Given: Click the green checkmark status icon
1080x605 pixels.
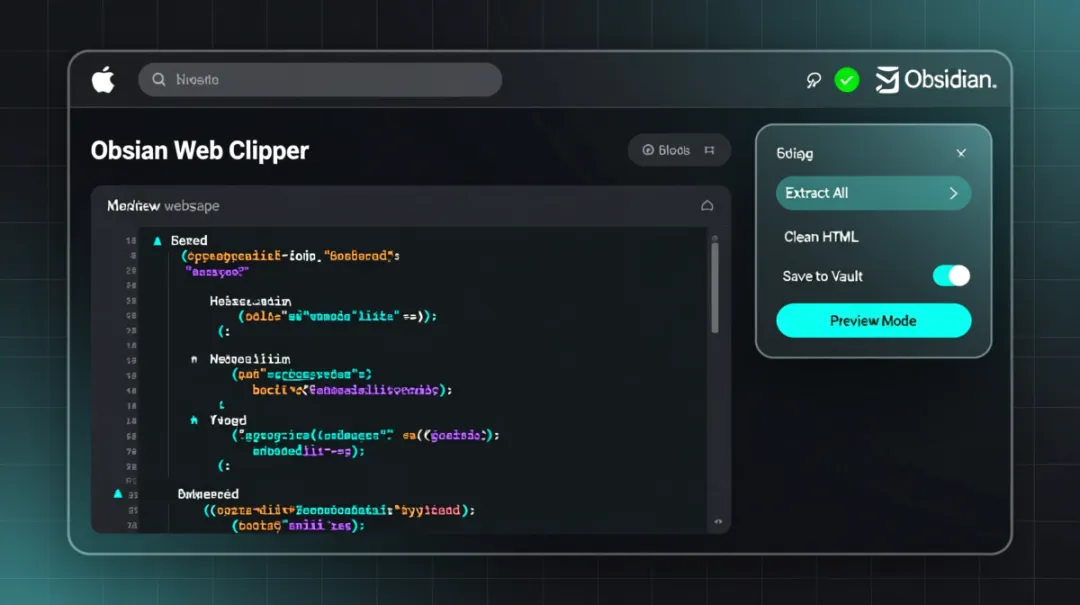Looking at the screenshot, I should point(847,80).
